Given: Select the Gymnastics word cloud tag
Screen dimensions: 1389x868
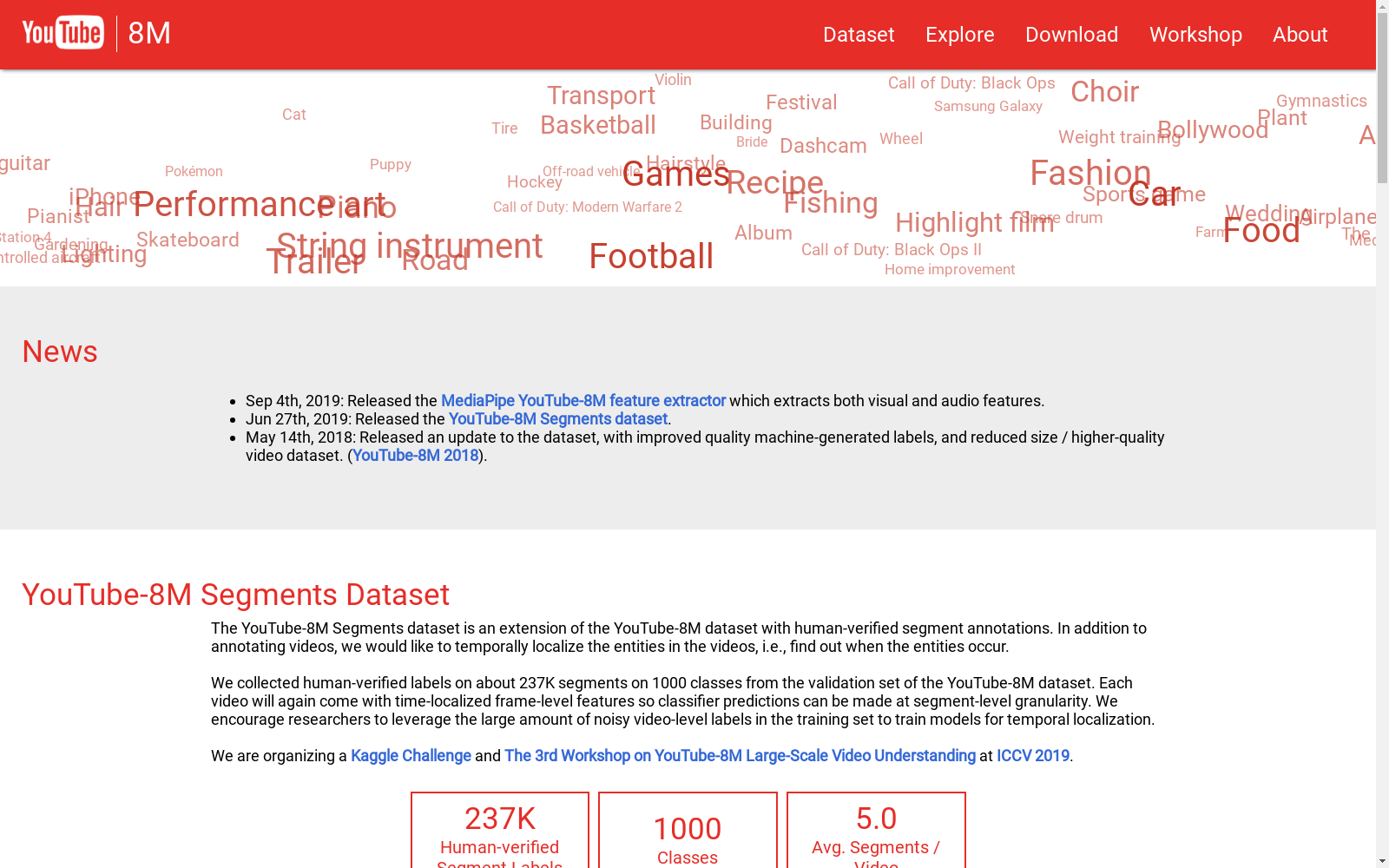Looking at the screenshot, I should click(1321, 102).
